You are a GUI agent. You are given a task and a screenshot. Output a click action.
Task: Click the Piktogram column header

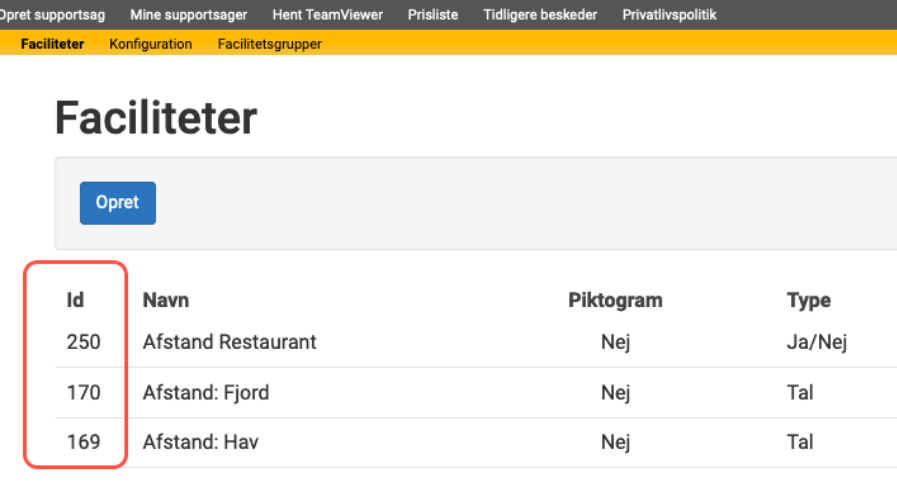pos(616,300)
